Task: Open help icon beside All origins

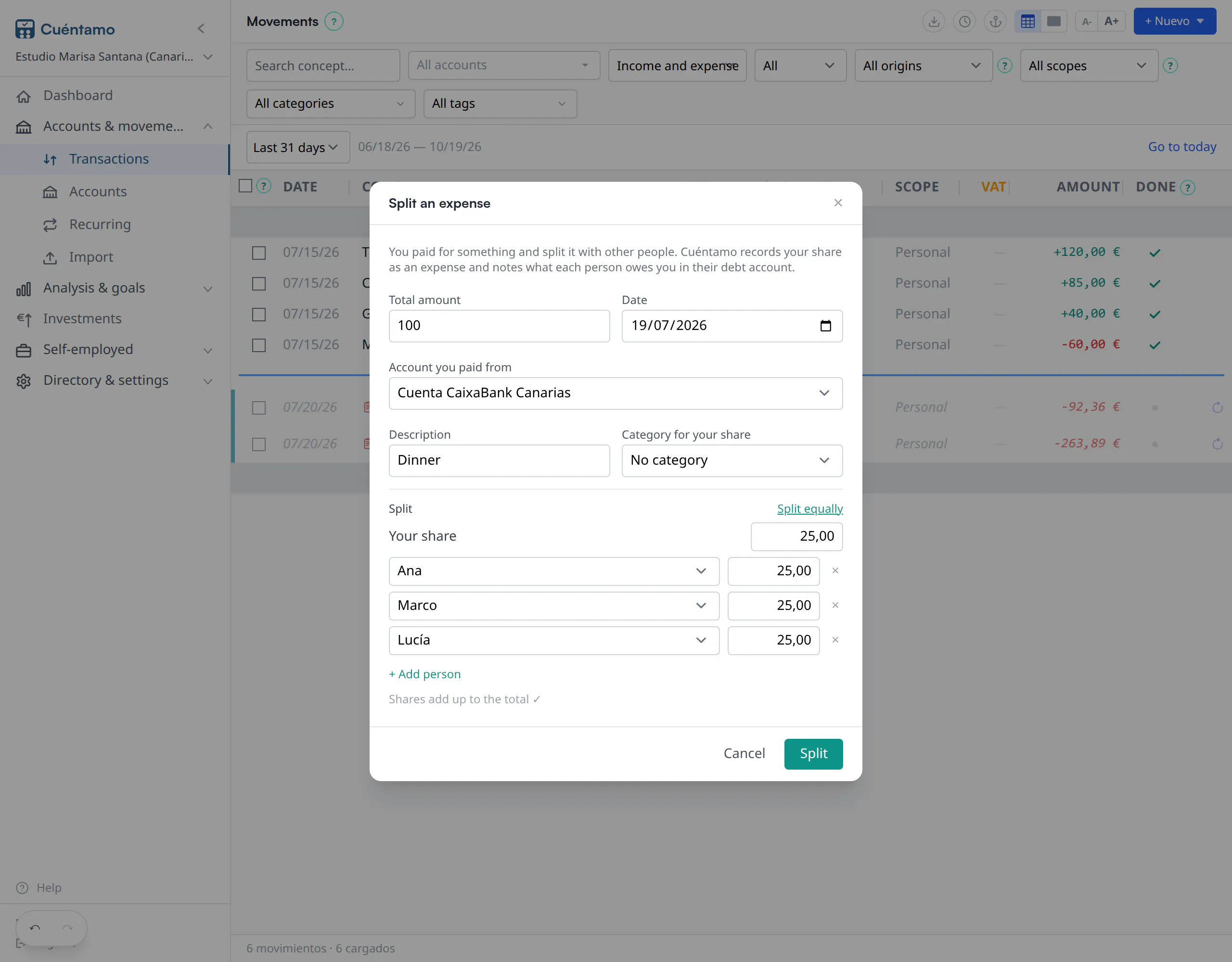Action: [x=1005, y=65]
